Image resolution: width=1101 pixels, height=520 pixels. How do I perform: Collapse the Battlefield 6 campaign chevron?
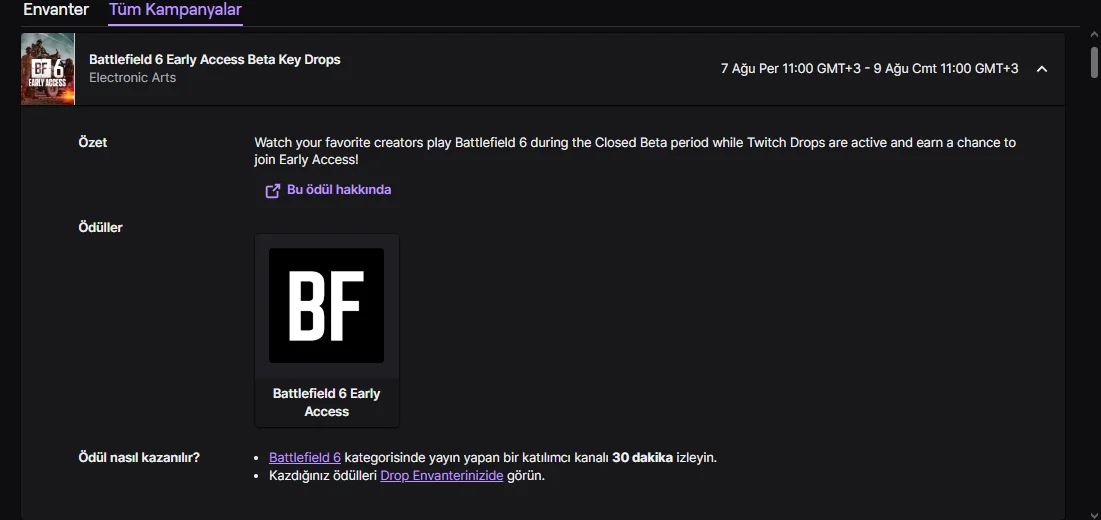[x=1042, y=69]
